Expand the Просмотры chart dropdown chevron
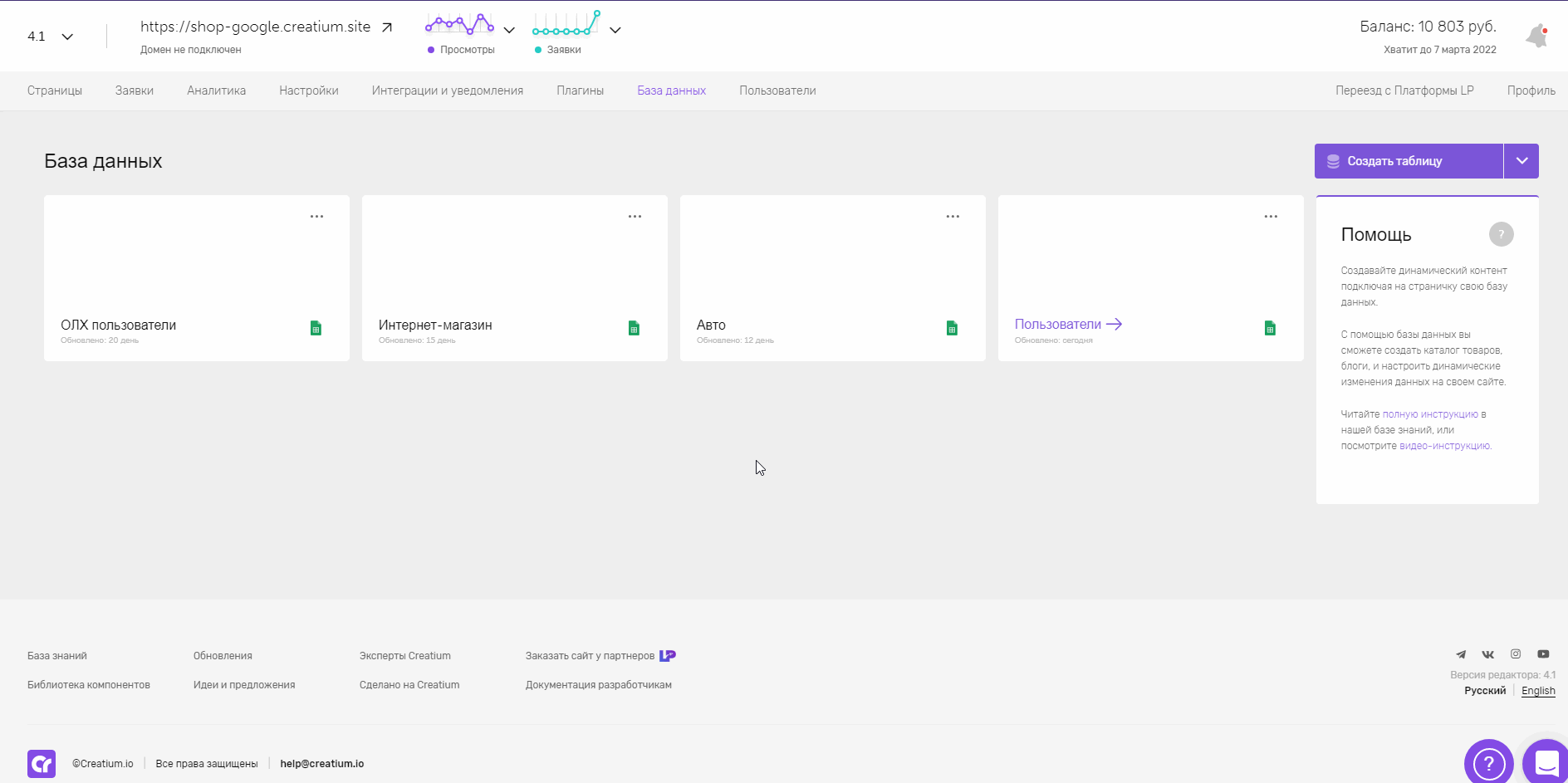 point(509,30)
